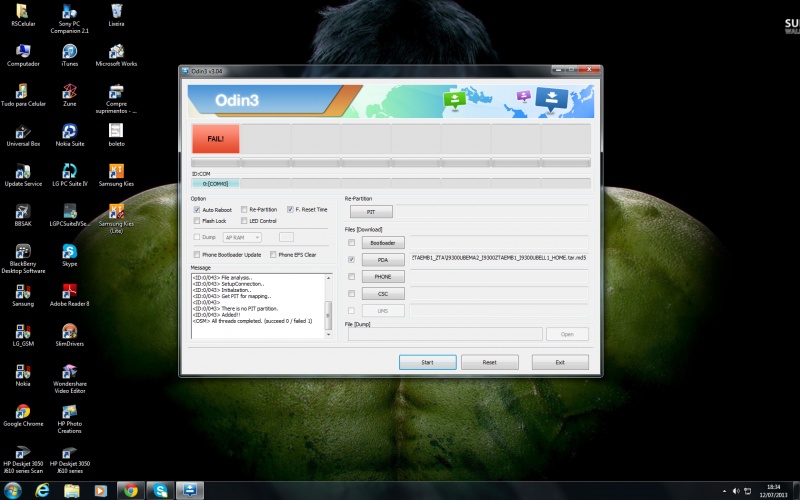
Task: Show hidden system tray icons arrow
Action: click(724, 491)
